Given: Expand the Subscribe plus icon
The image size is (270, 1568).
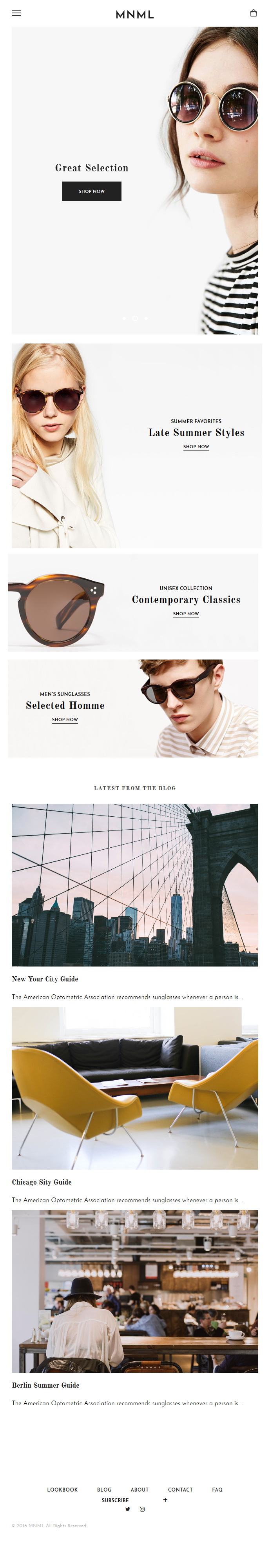Looking at the screenshot, I should pyautogui.click(x=165, y=1500).
